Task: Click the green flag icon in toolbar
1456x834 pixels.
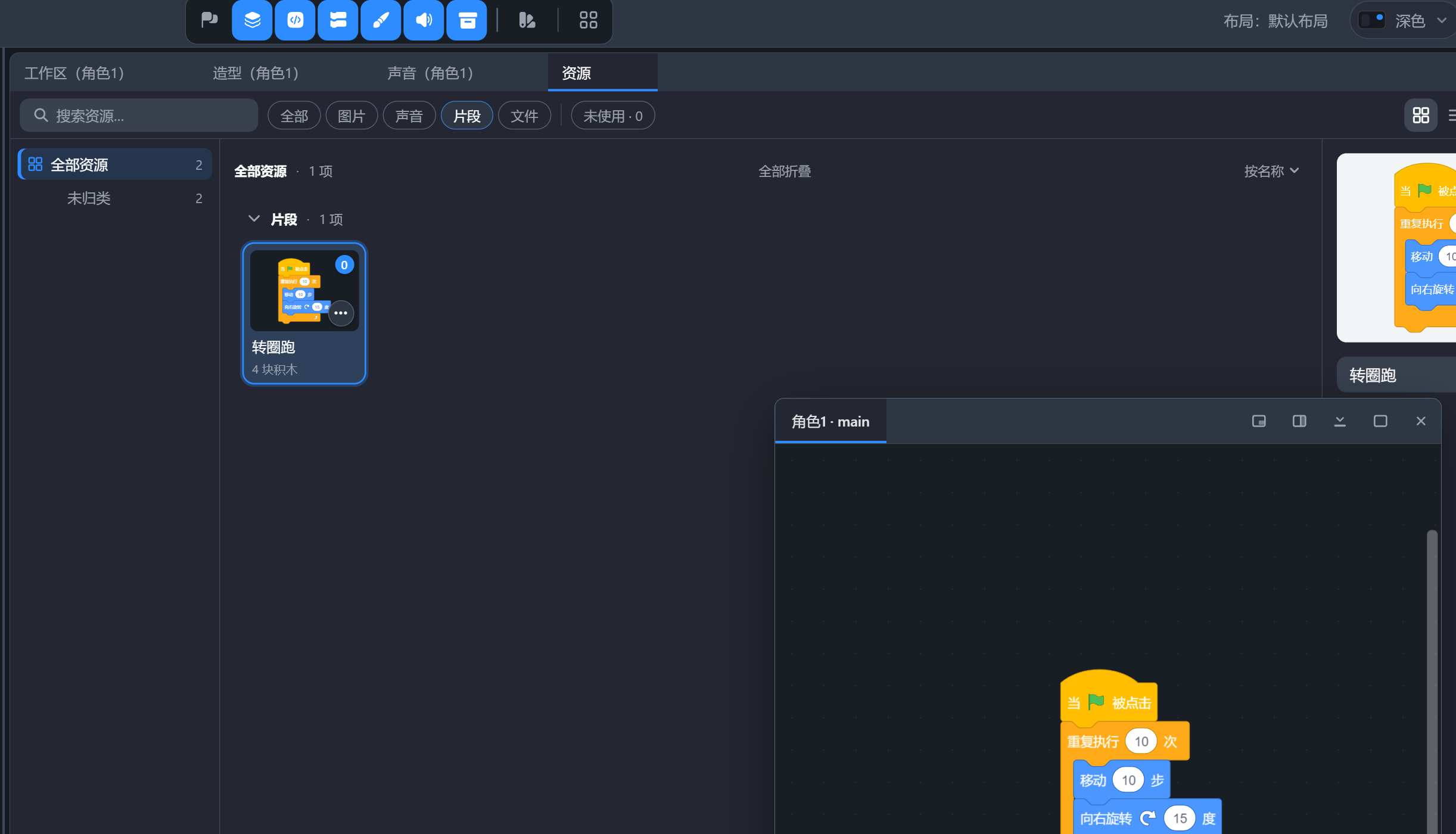Action: [x=209, y=20]
